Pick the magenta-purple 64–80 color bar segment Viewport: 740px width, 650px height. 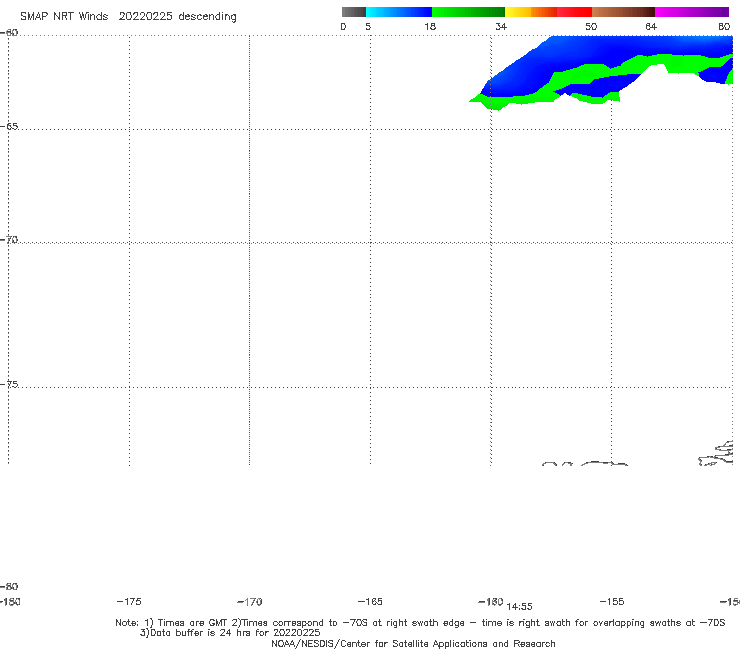[692, 12]
